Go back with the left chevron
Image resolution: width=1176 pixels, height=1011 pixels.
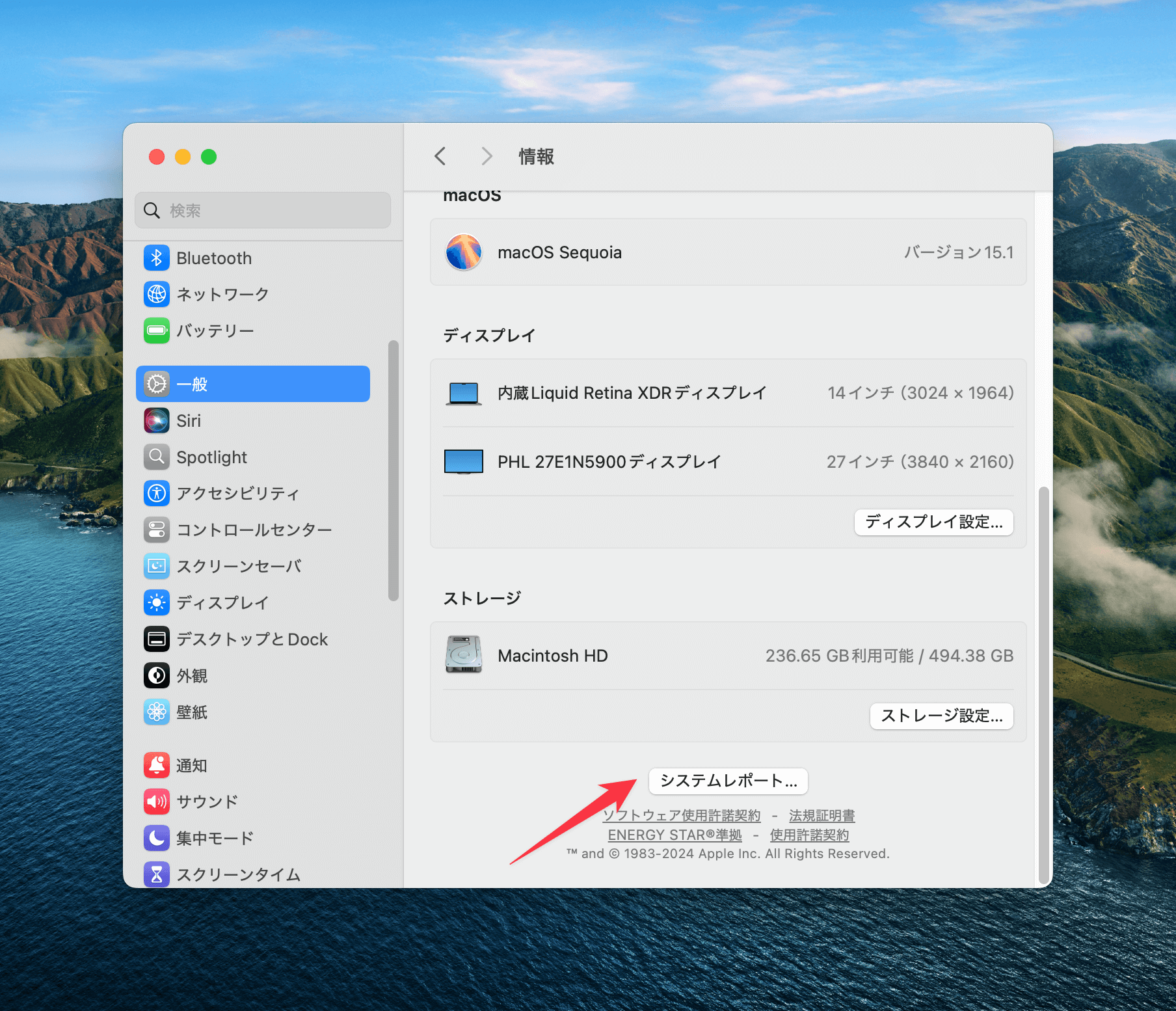coord(440,156)
